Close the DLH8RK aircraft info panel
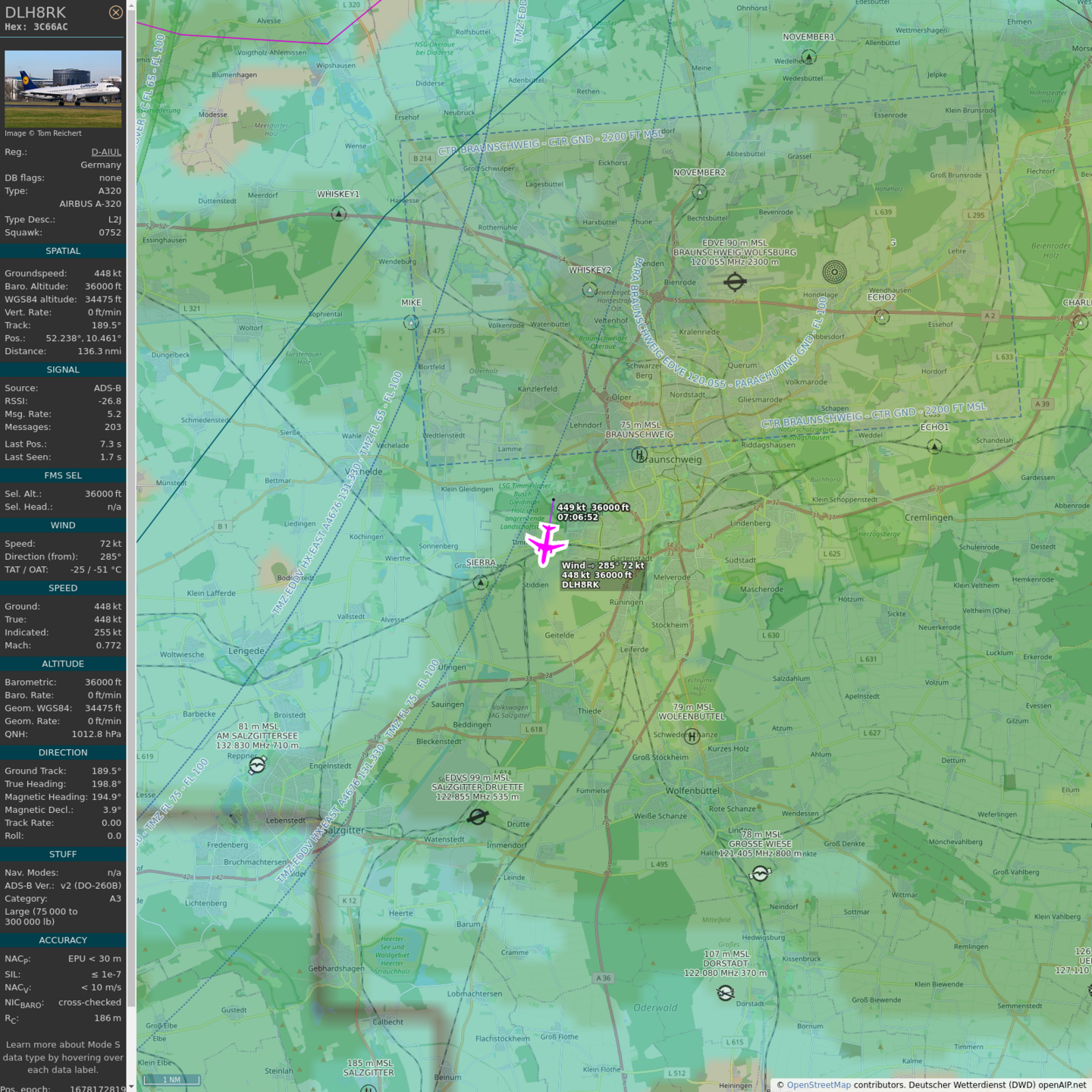The height and width of the screenshot is (1092, 1092). (115, 12)
